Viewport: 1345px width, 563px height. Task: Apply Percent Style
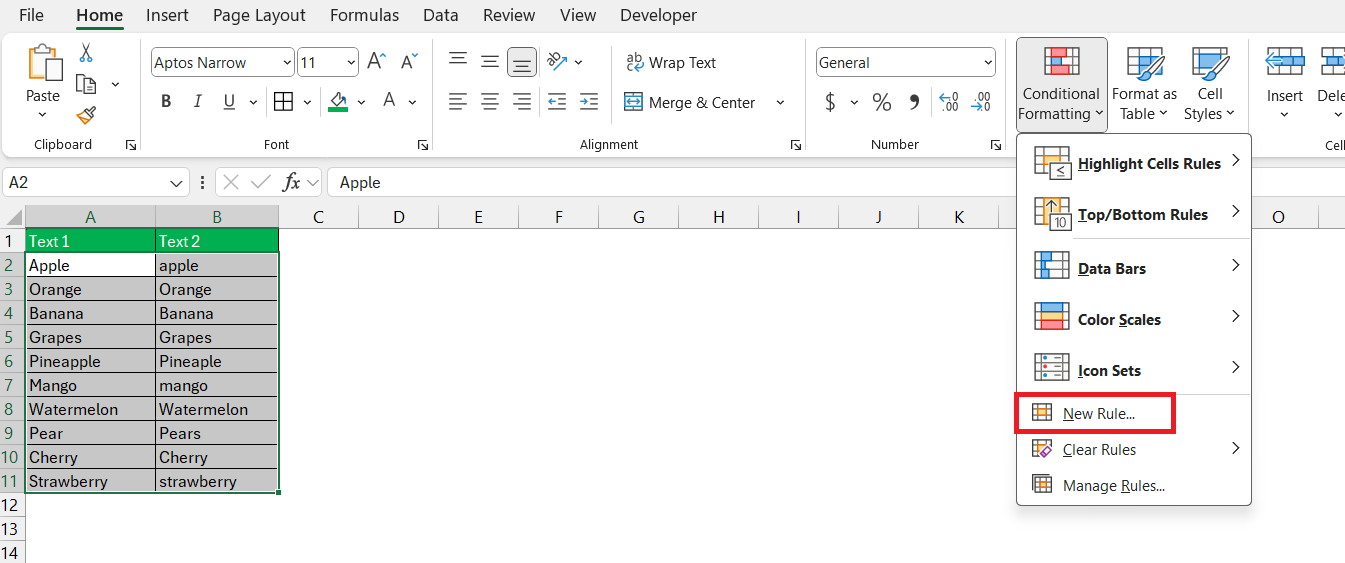pos(881,102)
